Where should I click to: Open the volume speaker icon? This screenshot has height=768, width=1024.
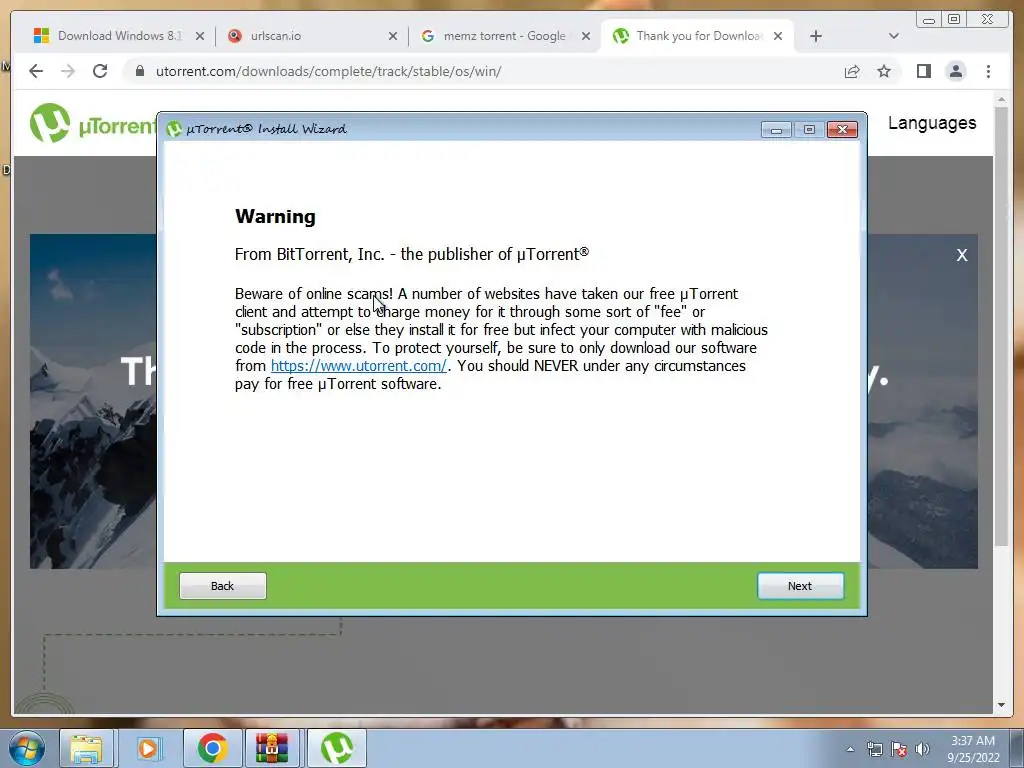(x=922, y=749)
